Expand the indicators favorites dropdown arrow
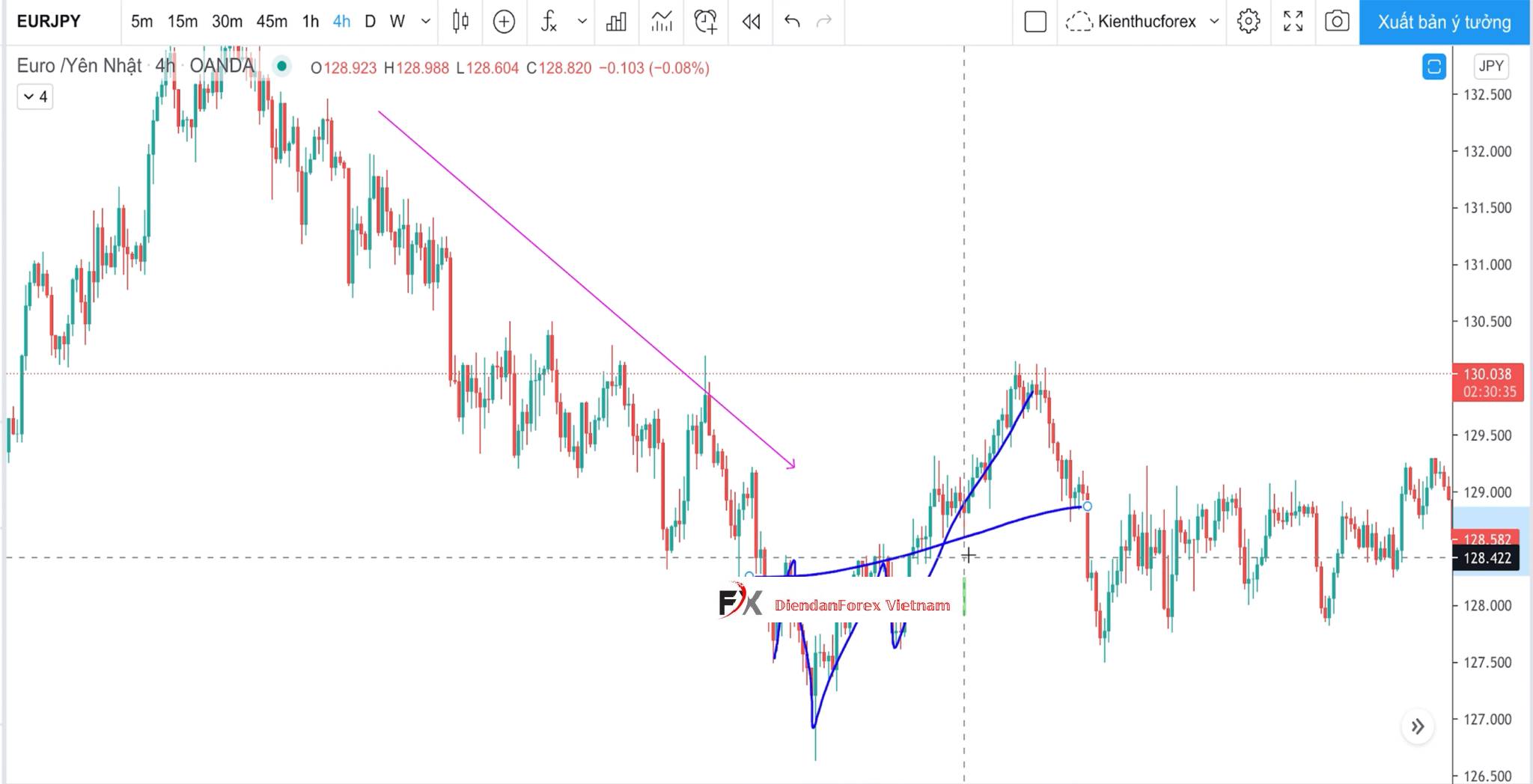The height and width of the screenshot is (784, 1533). (x=582, y=22)
